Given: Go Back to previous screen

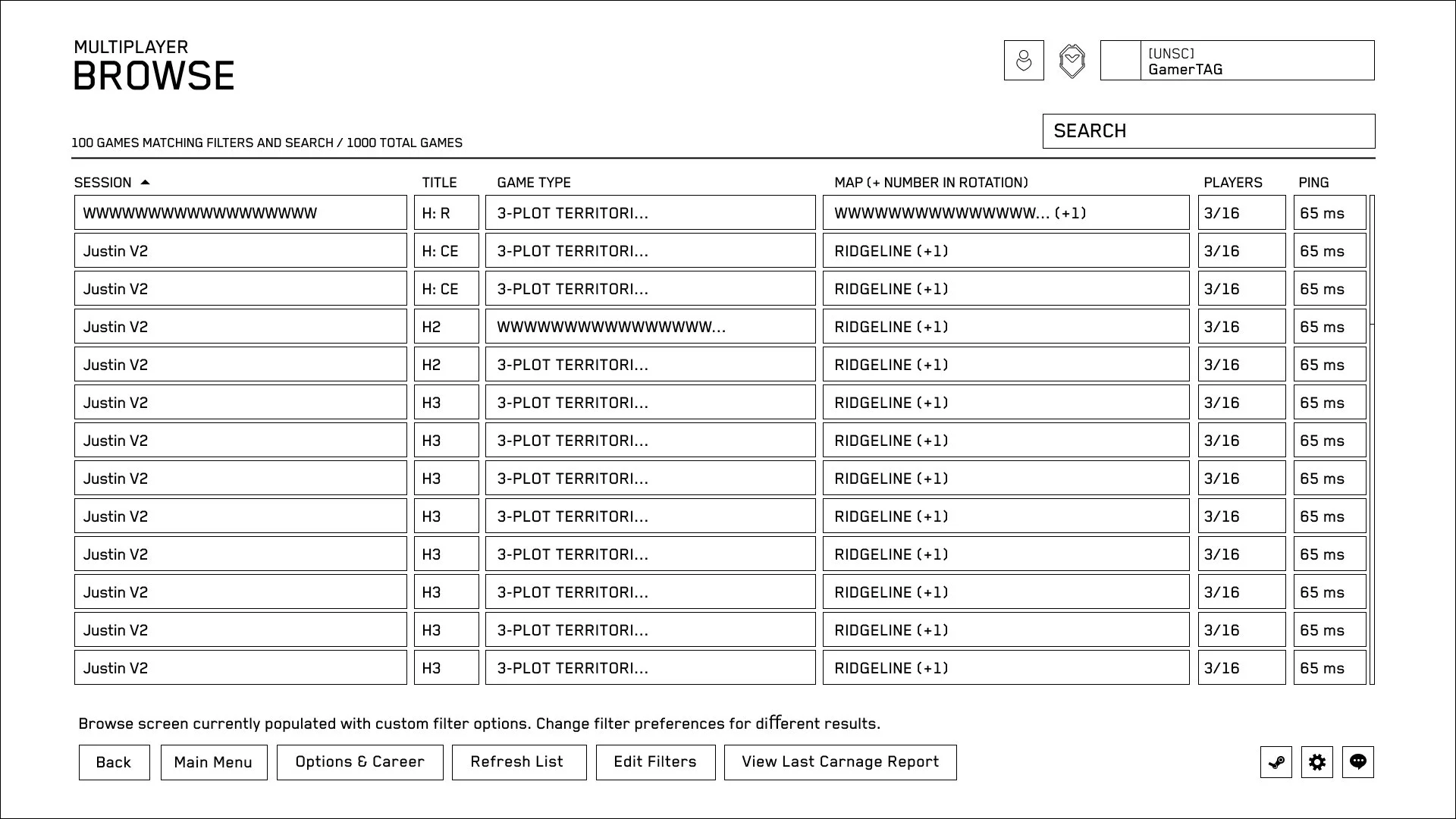Looking at the screenshot, I should point(114,762).
